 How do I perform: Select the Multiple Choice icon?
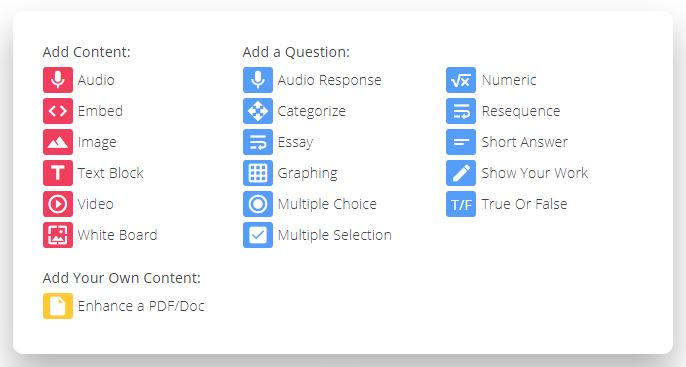[x=258, y=204]
